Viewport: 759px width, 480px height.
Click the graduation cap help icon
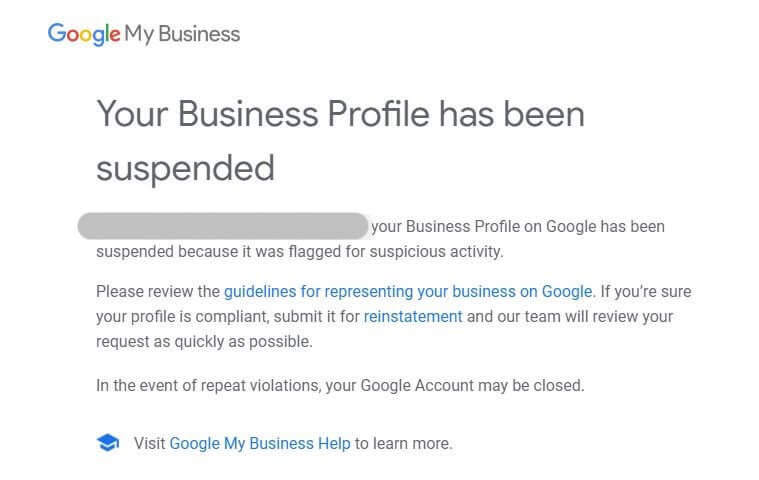click(107, 442)
